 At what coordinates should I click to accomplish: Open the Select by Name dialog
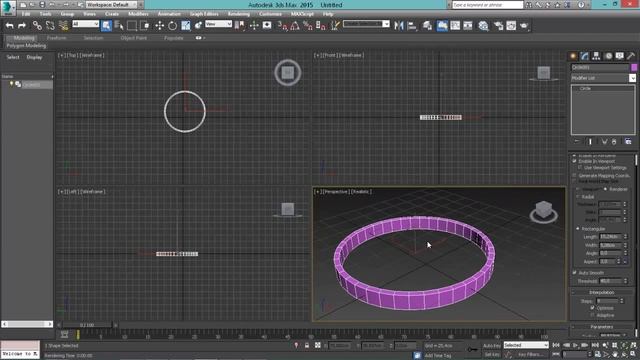pyautogui.click(x=119, y=26)
